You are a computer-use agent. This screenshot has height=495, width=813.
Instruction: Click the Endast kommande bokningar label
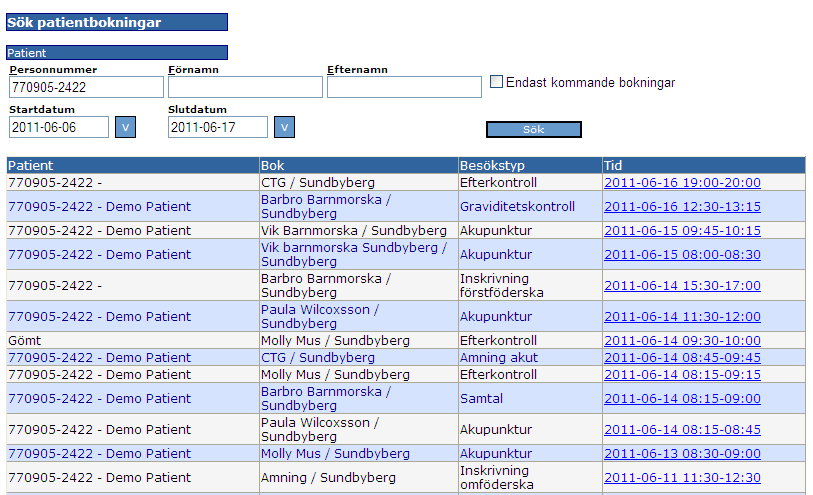pyautogui.click(x=591, y=82)
